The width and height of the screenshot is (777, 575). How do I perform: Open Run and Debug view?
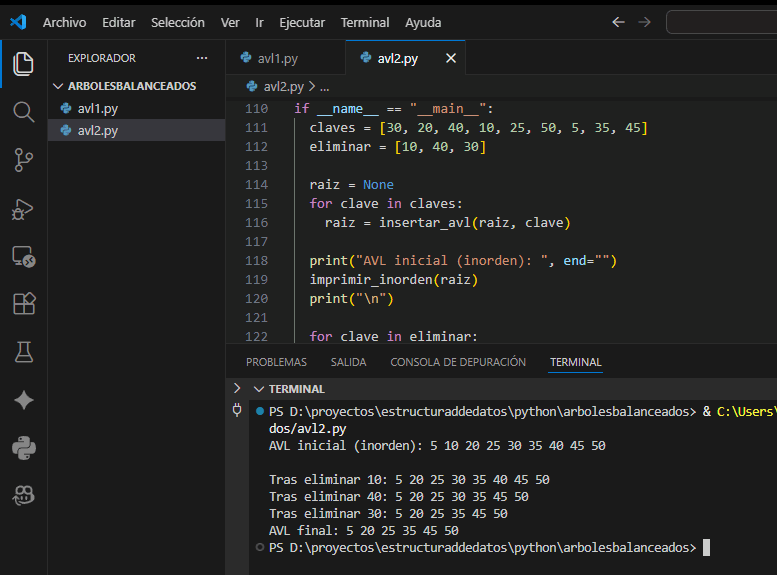coord(23,208)
